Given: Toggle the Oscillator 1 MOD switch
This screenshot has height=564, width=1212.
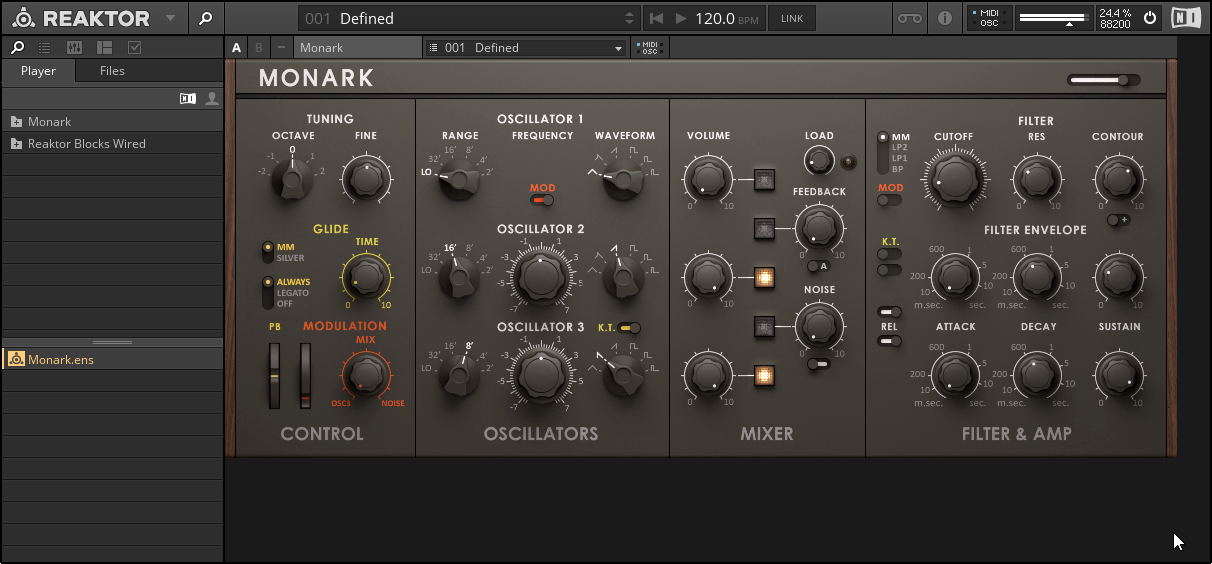Looking at the screenshot, I should coord(543,201).
